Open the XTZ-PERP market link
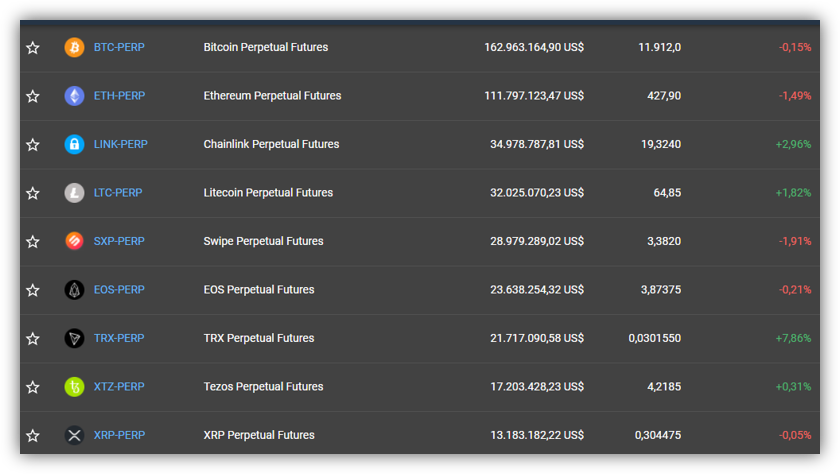 [x=119, y=387]
